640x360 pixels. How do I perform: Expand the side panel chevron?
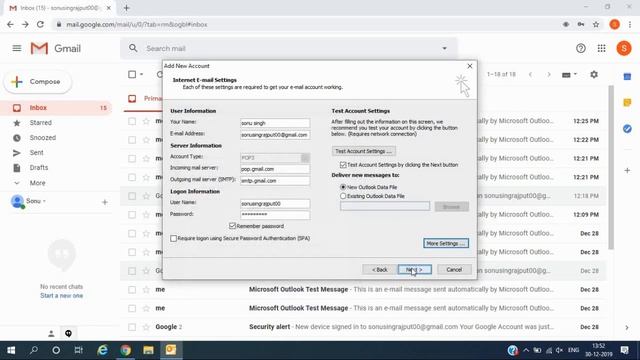pos(627,328)
